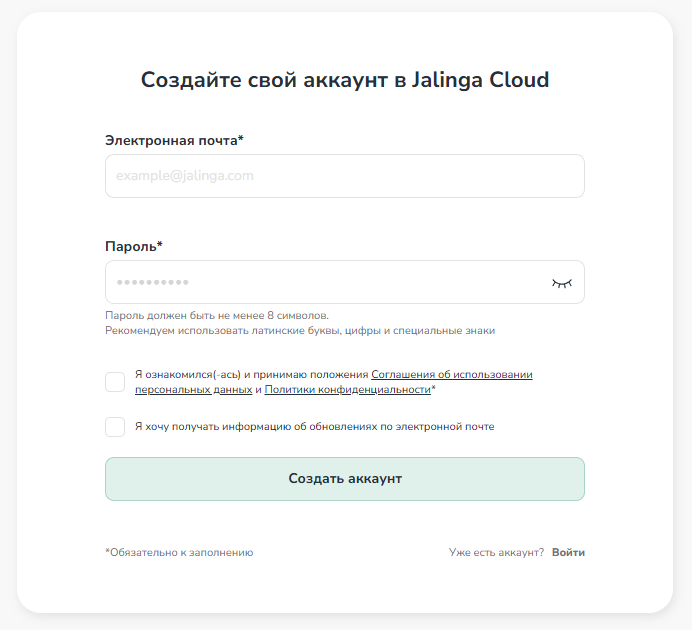The height and width of the screenshot is (630, 692).
Task: Reveal password using the eye icon
Action: pos(562,283)
